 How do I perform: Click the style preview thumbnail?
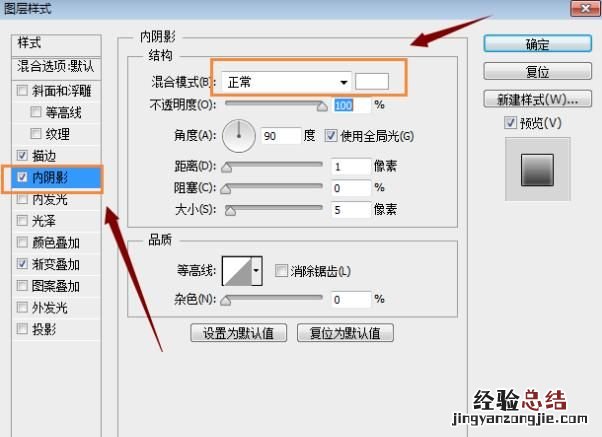pos(538,170)
